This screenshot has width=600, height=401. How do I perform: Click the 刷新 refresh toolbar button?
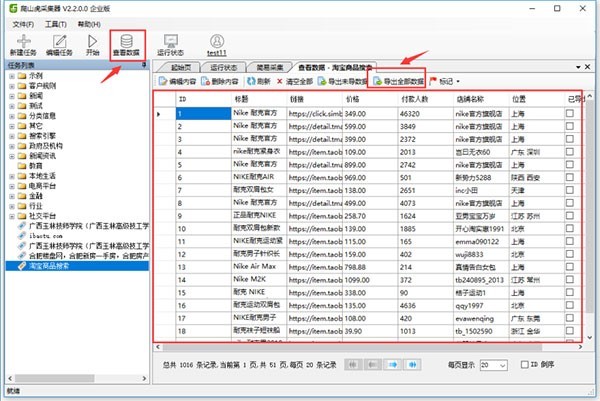pyautogui.click(x=259, y=81)
